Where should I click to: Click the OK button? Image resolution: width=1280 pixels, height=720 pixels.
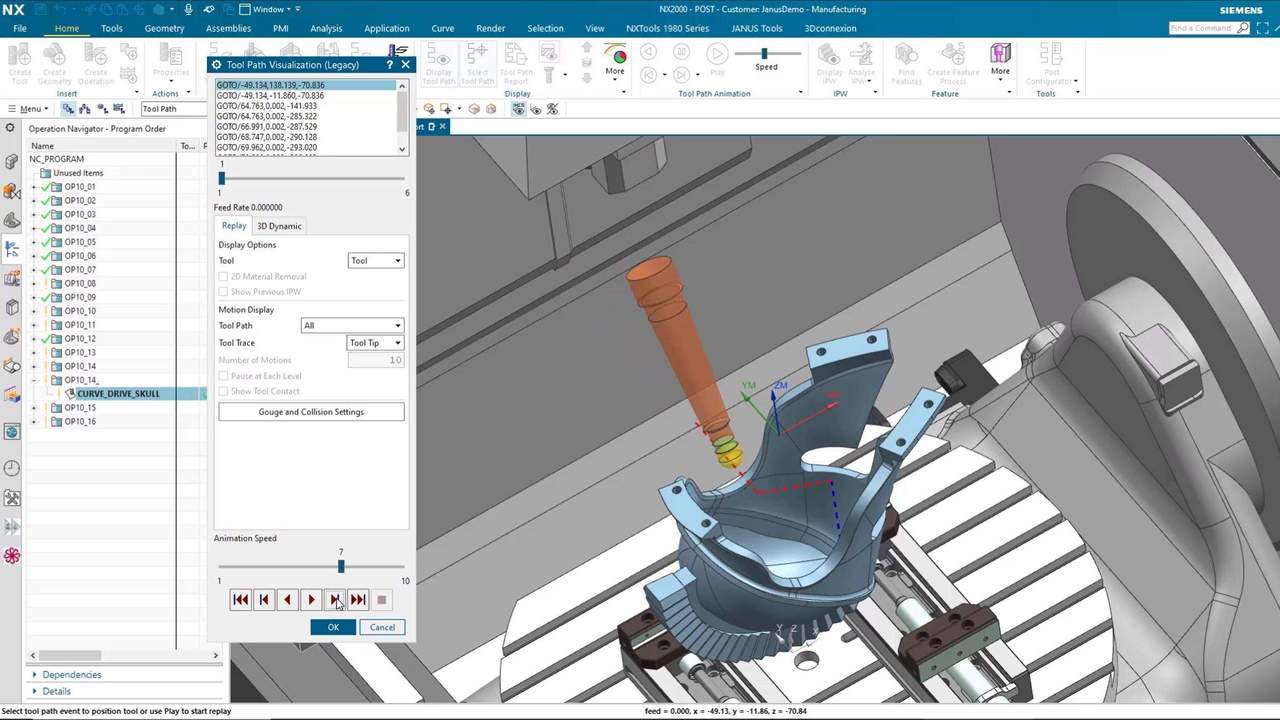[x=333, y=627]
